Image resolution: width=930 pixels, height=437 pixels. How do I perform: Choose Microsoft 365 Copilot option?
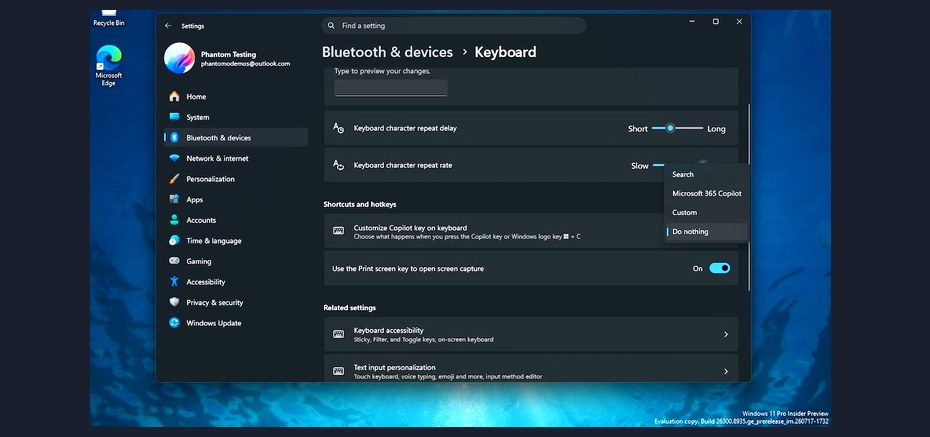click(x=706, y=193)
